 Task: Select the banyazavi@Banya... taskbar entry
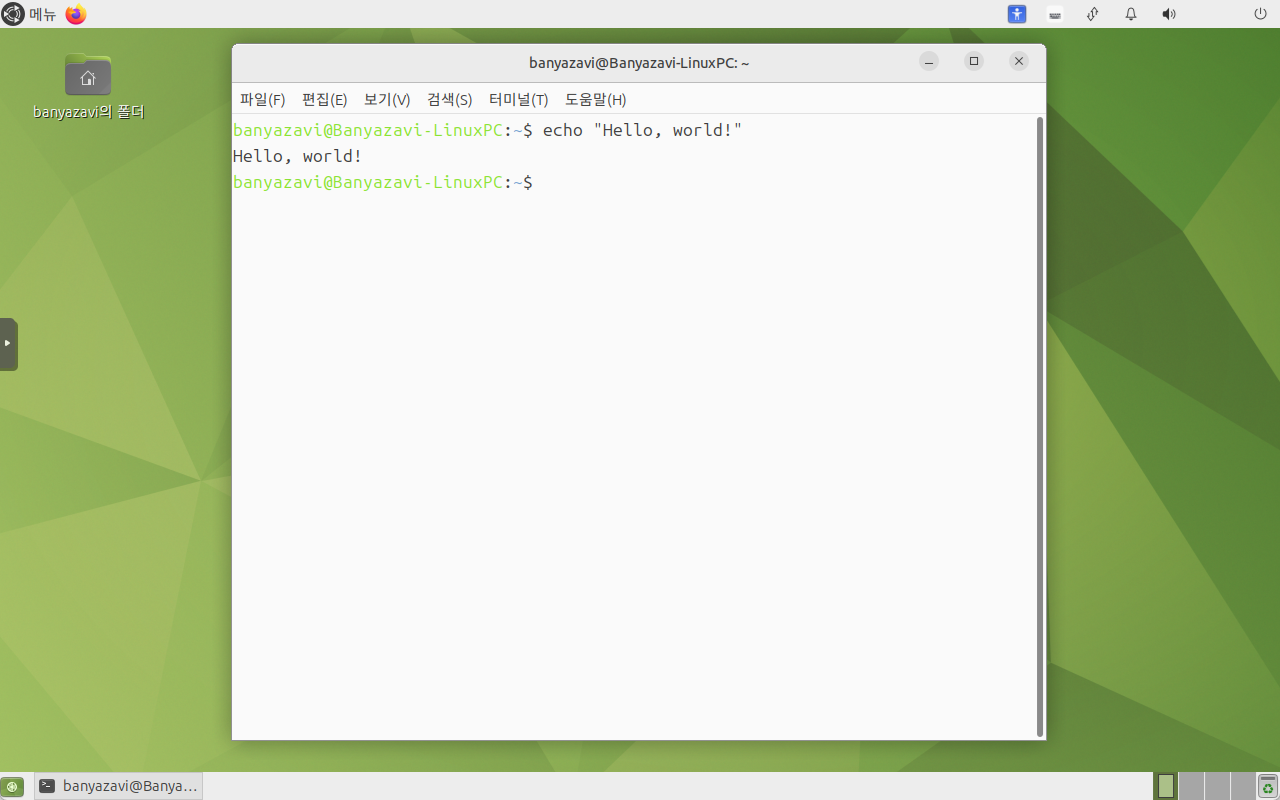[119, 786]
